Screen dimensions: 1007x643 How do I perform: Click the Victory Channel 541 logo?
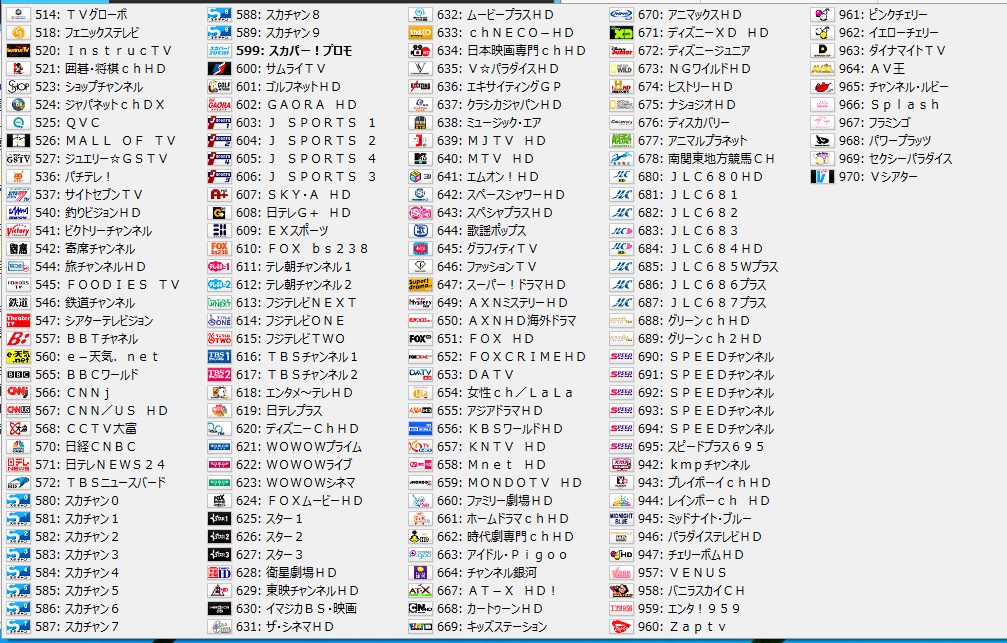point(18,231)
